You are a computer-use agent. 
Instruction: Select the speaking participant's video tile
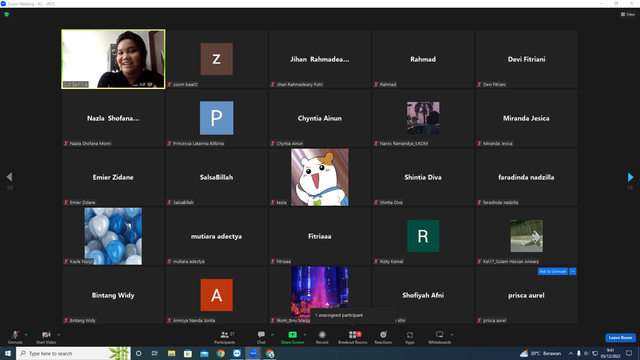coord(113,59)
